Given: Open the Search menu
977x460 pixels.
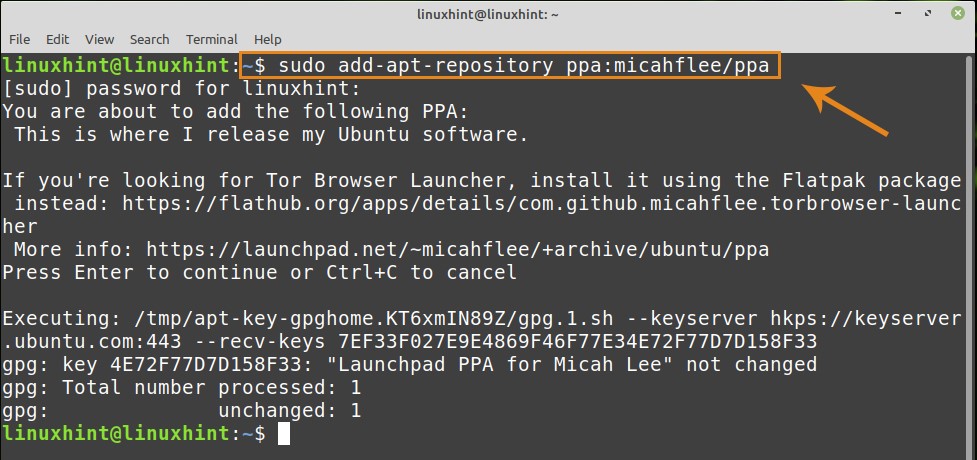Looking at the screenshot, I should (149, 39).
